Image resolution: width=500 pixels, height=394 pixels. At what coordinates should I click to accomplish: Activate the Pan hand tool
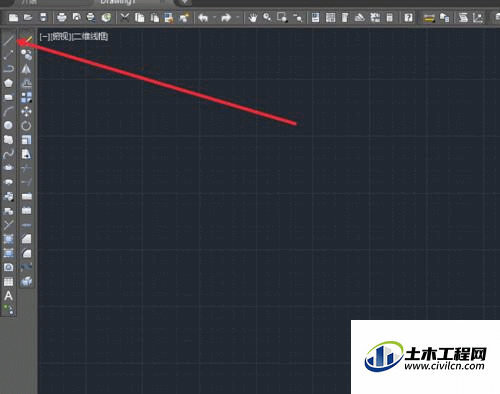pos(253,17)
